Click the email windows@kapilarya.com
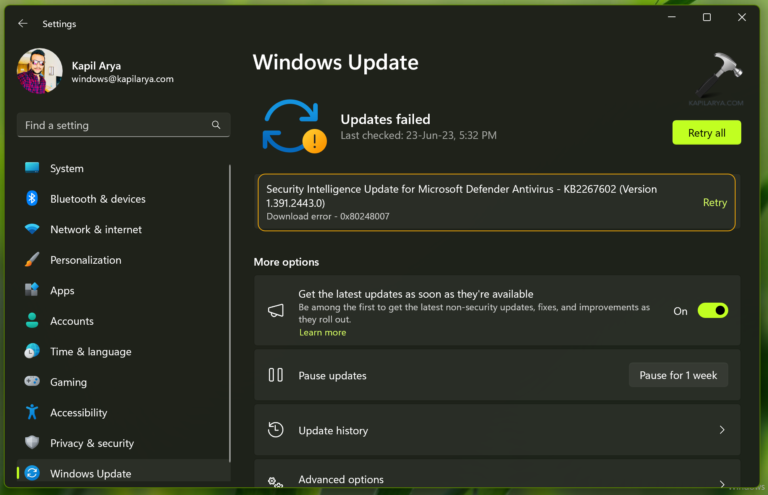Image resolution: width=768 pixels, height=495 pixels. [122, 79]
